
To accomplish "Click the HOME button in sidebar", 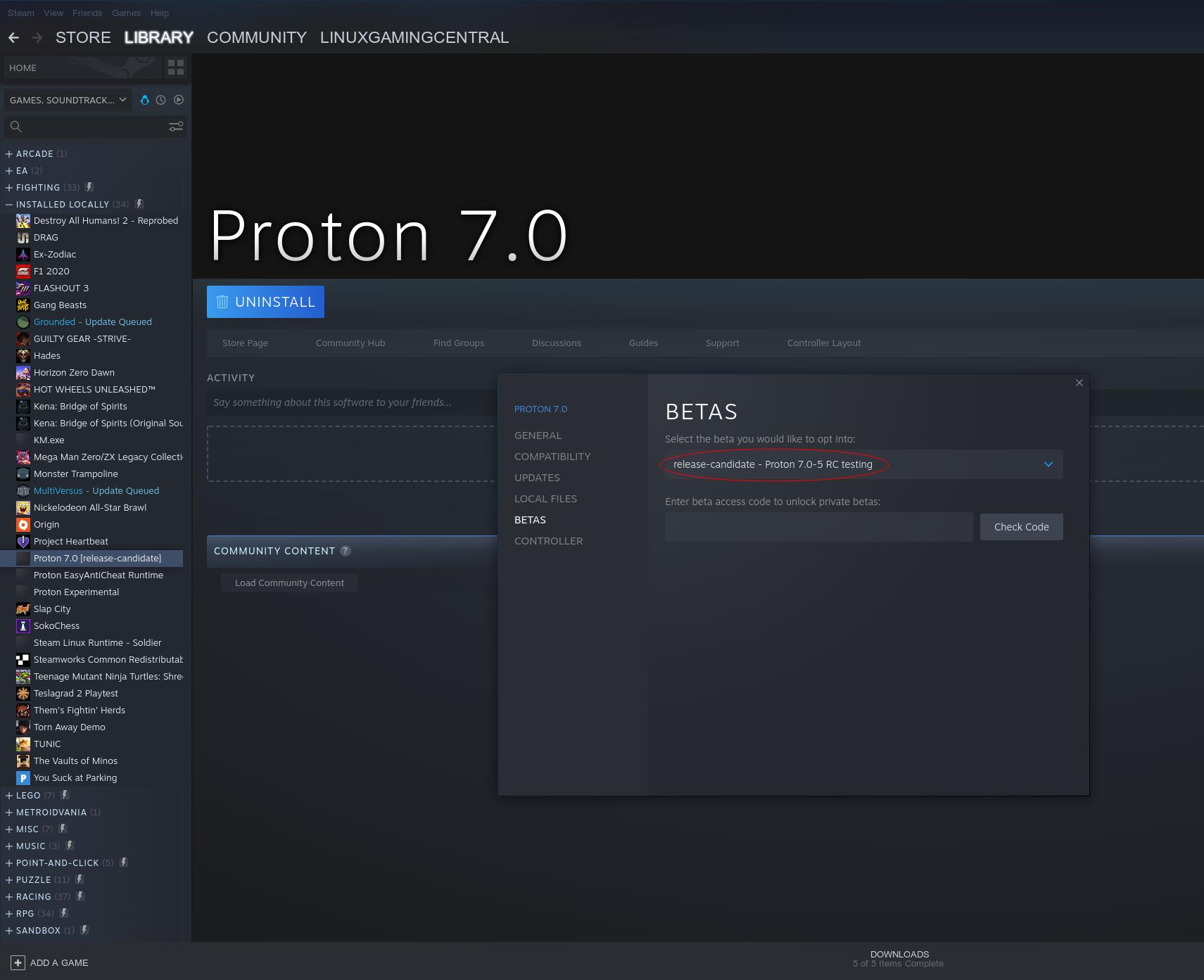I will 82,68.
